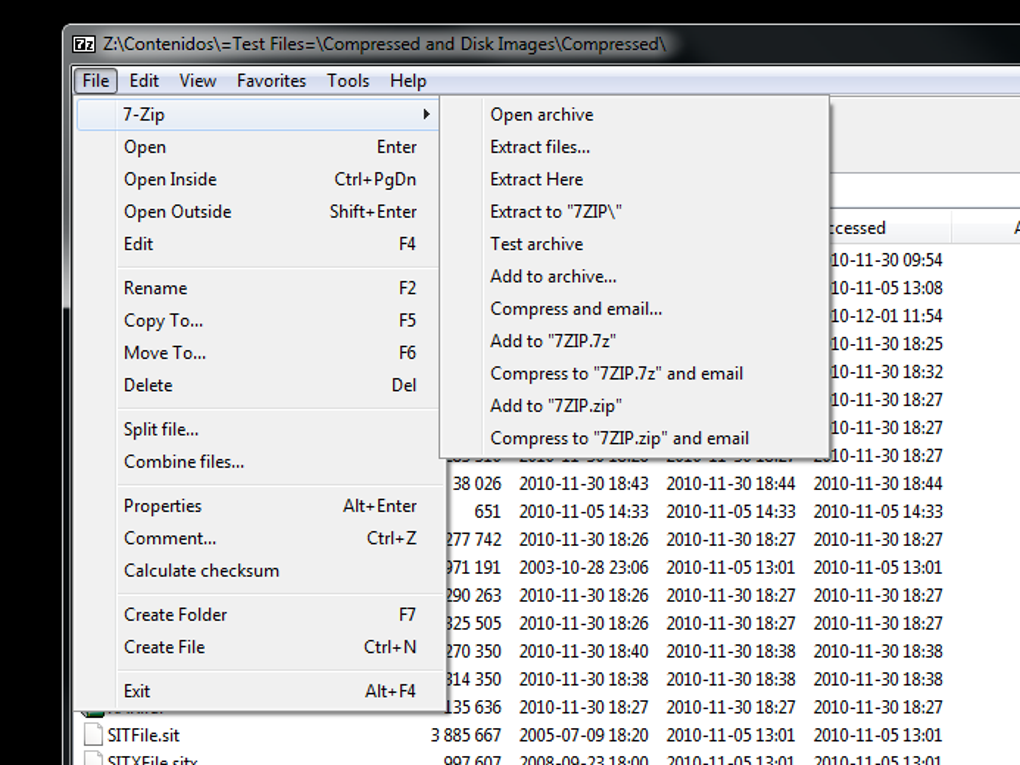The height and width of the screenshot is (765, 1020).
Task: Click Extract to "7ZIP\" option
Action: coord(634,212)
